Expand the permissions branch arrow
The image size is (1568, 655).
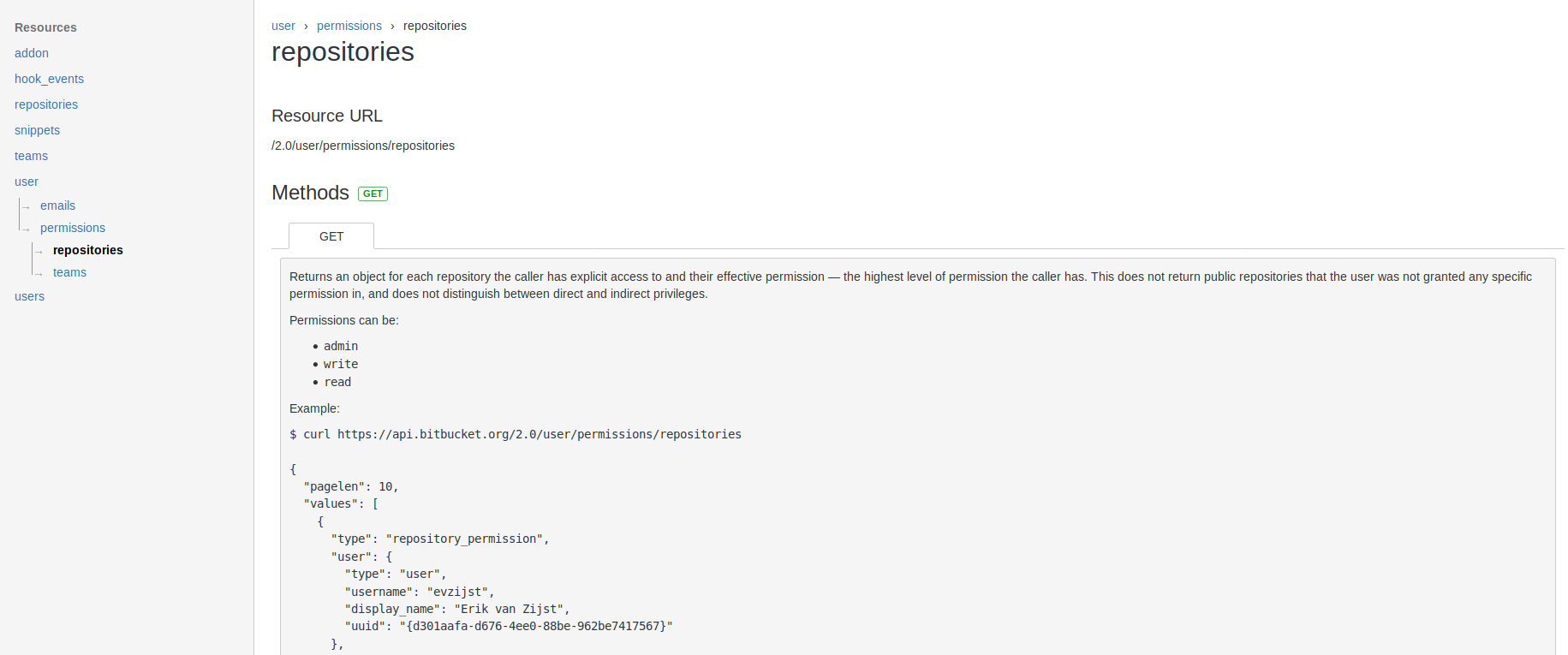coord(27,228)
